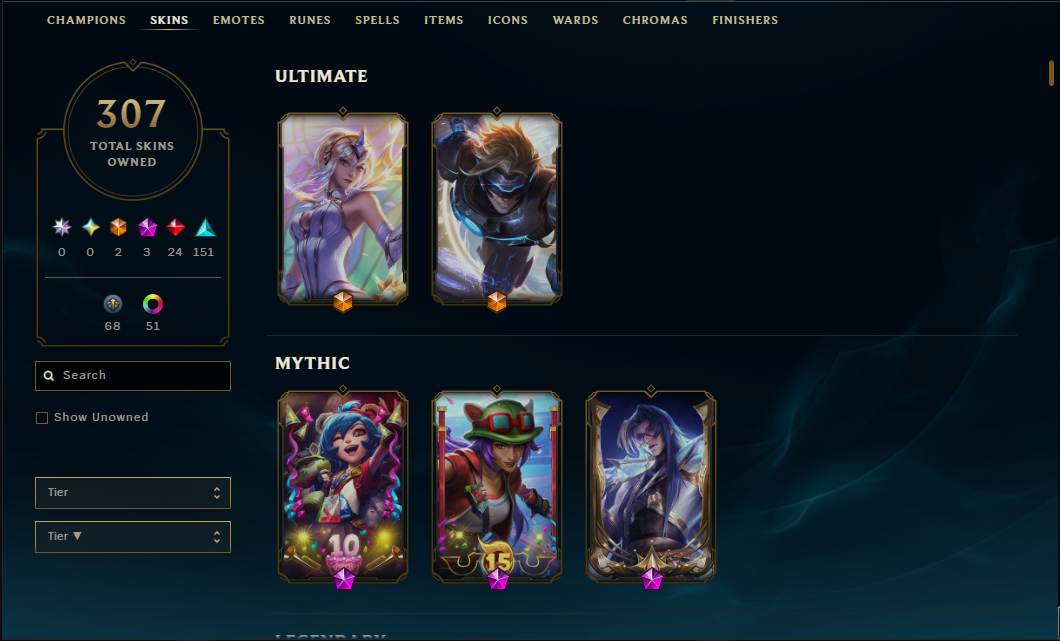Click the Epic tier cyan triangle gem icon

coord(205,227)
